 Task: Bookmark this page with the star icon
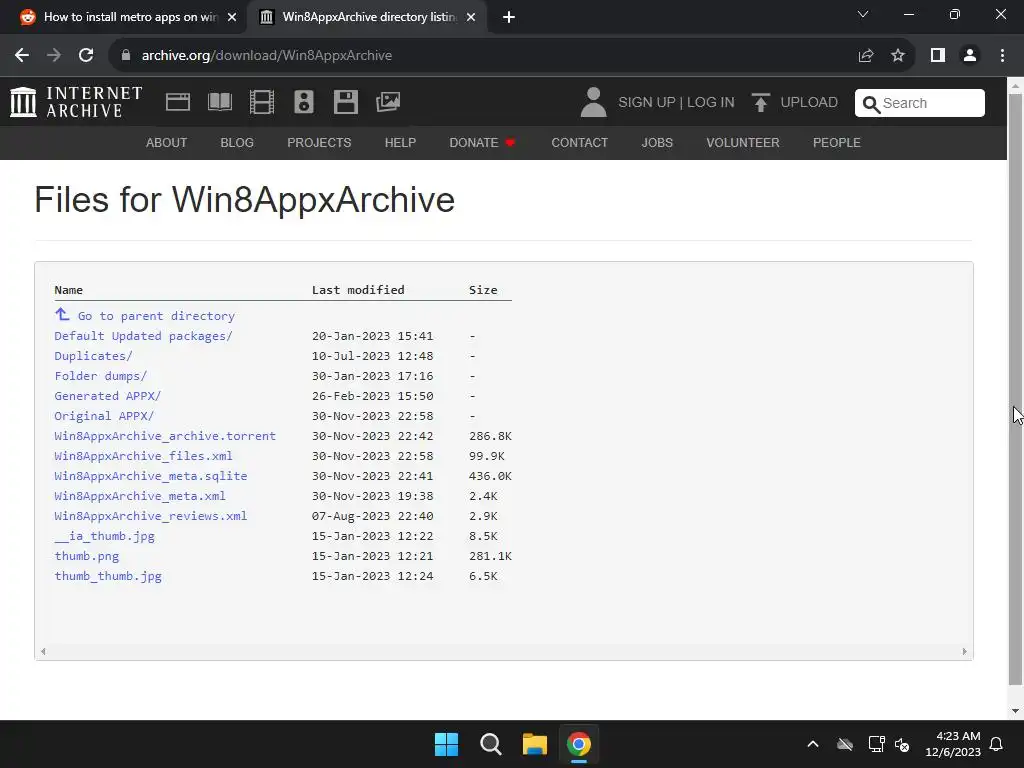898,56
